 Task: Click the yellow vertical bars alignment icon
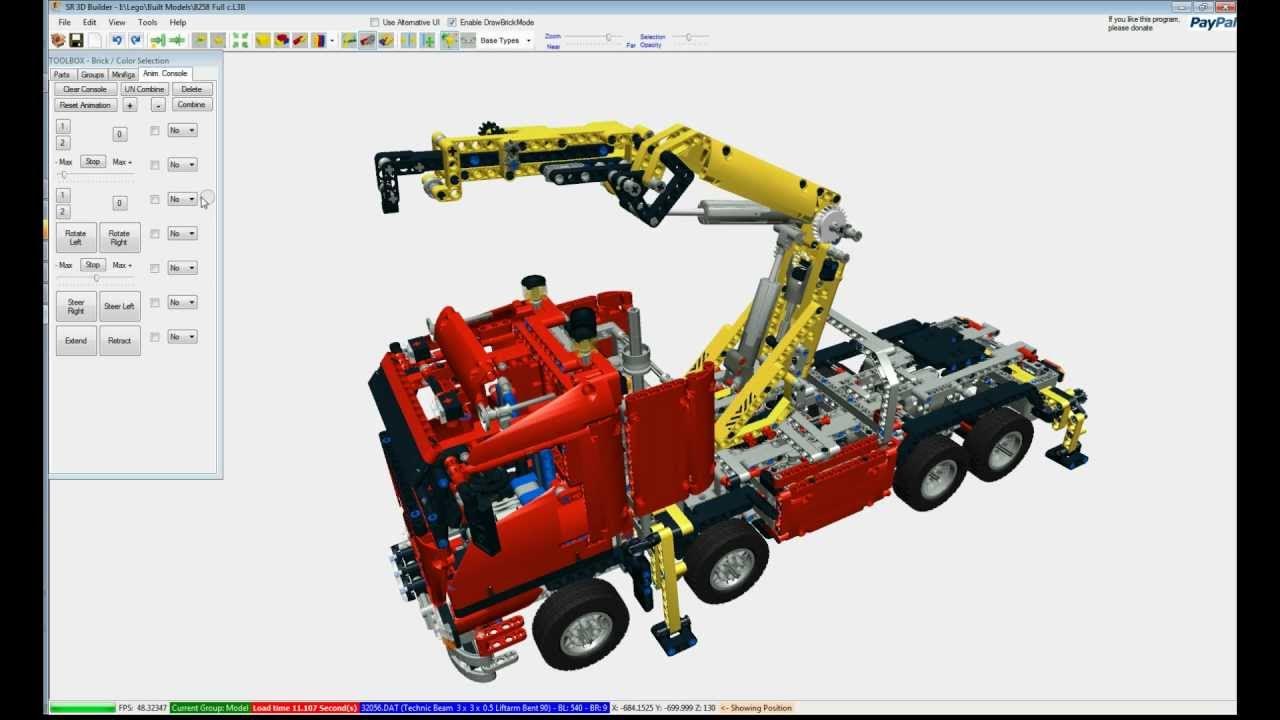point(407,40)
